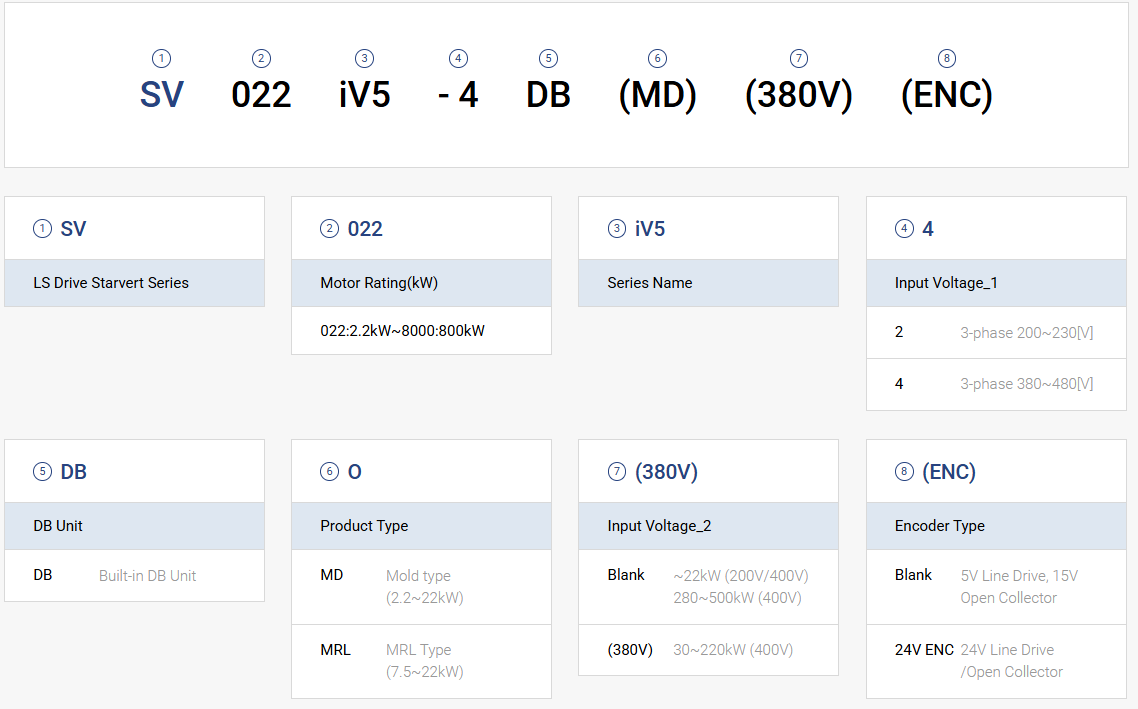Click the circled 4 icon in the Input Voltage_1 card title

point(904,229)
